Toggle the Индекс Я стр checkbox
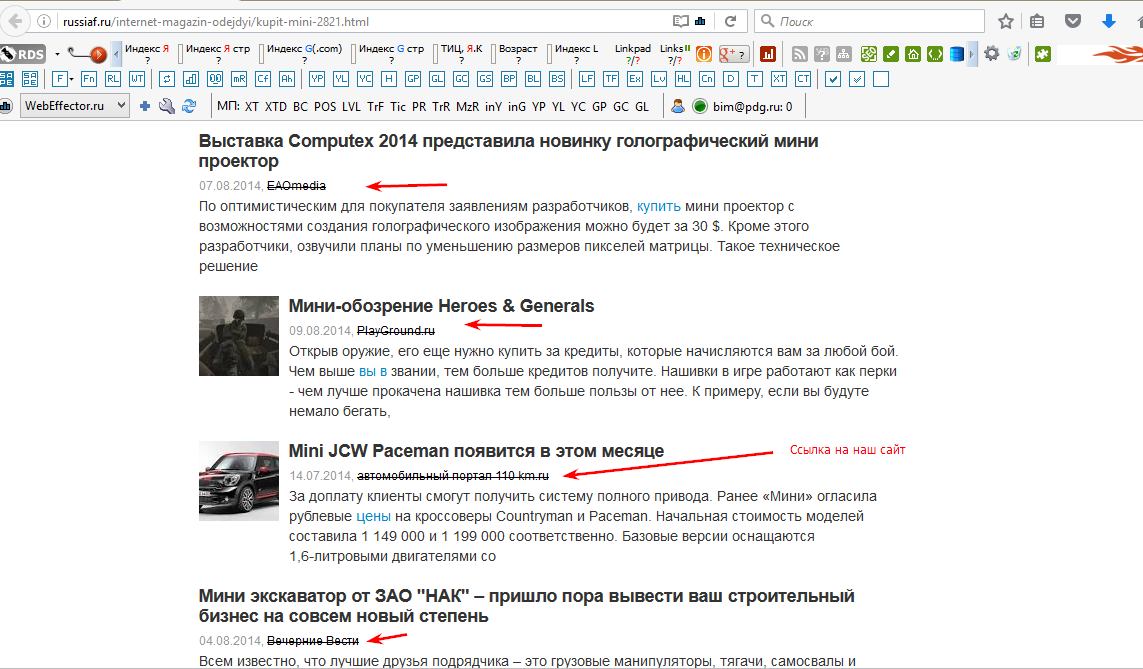This screenshot has height=669, width=1143. point(182,54)
